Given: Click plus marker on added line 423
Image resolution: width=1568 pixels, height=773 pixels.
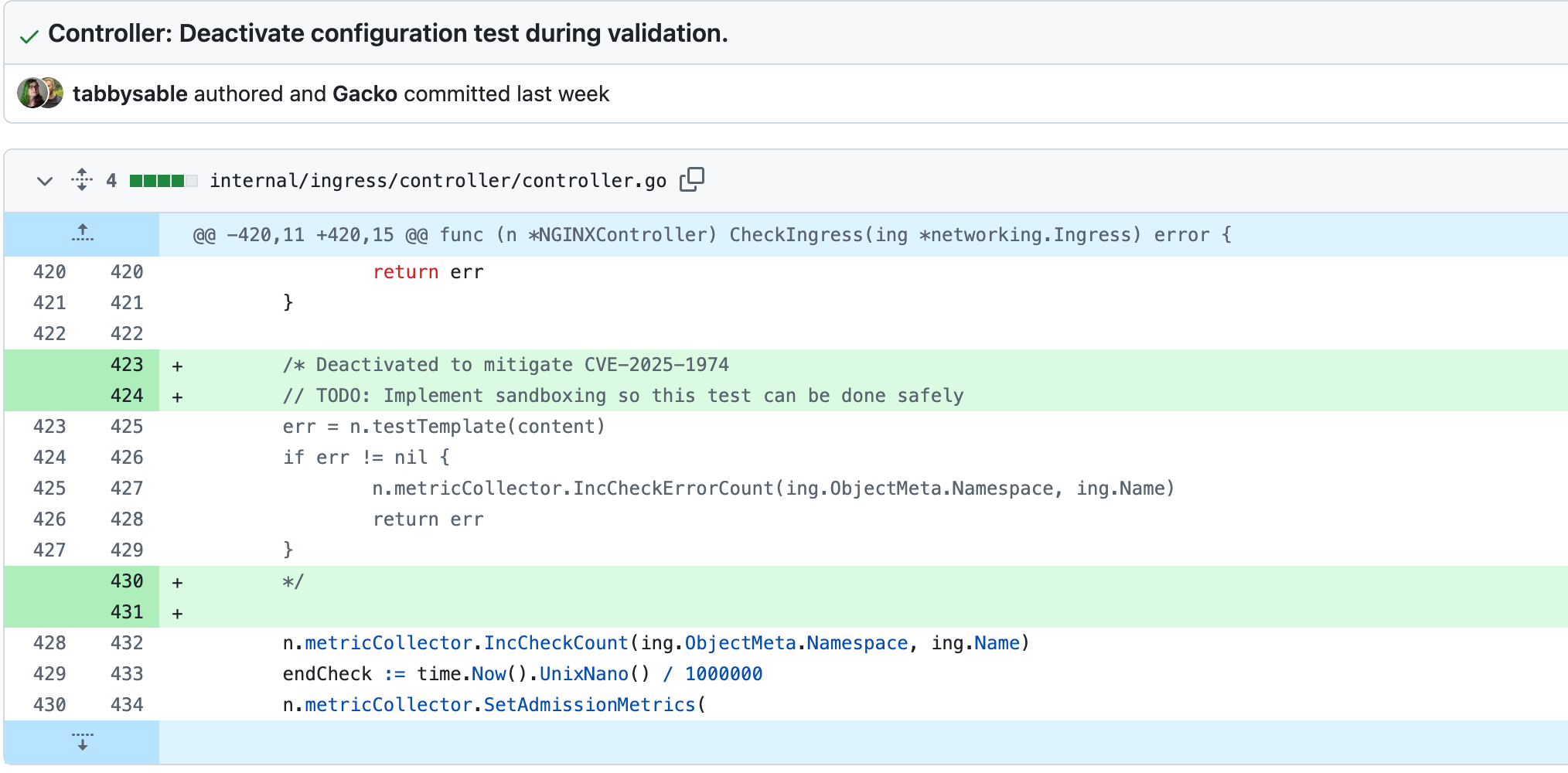Looking at the screenshot, I should [x=178, y=366].
